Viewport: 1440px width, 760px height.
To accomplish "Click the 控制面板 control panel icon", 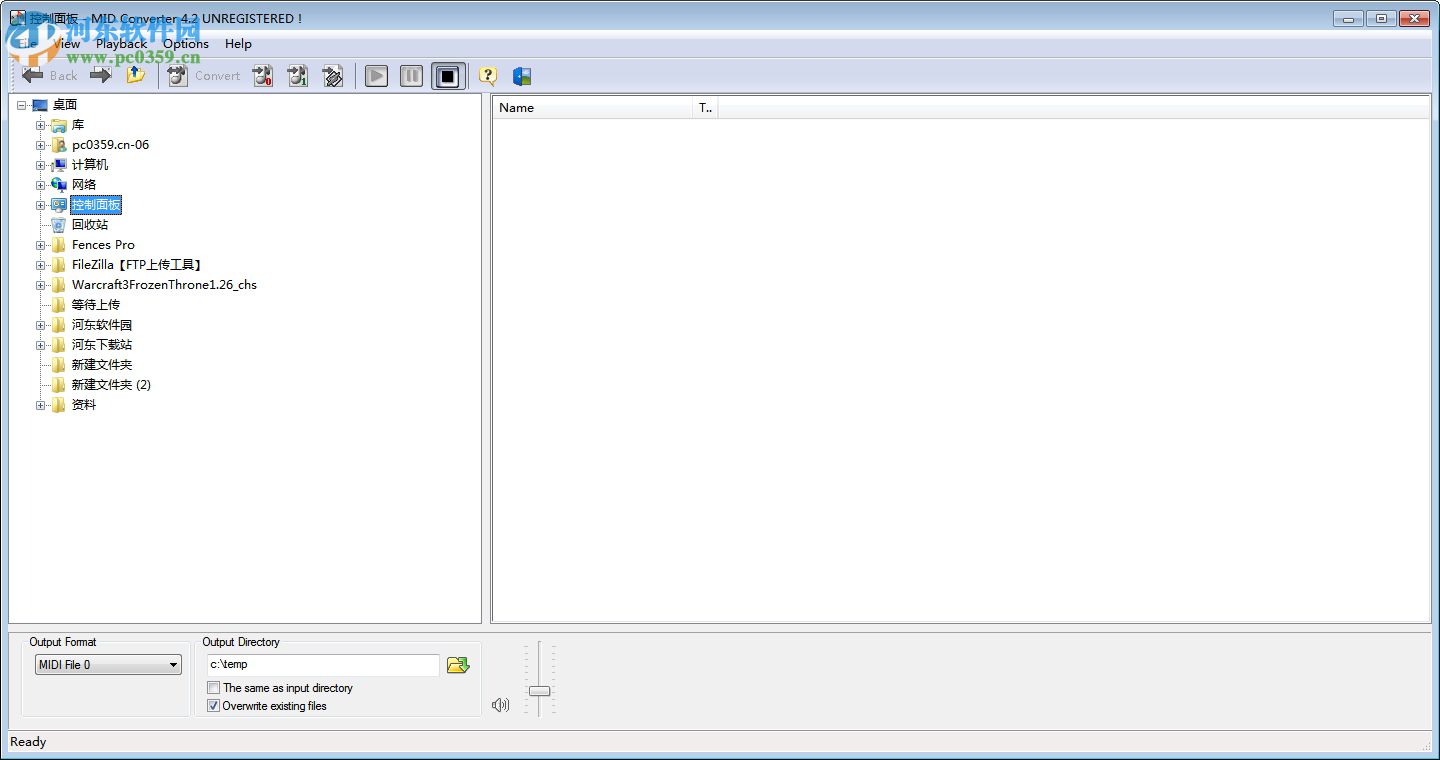I will click(x=59, y=205).
